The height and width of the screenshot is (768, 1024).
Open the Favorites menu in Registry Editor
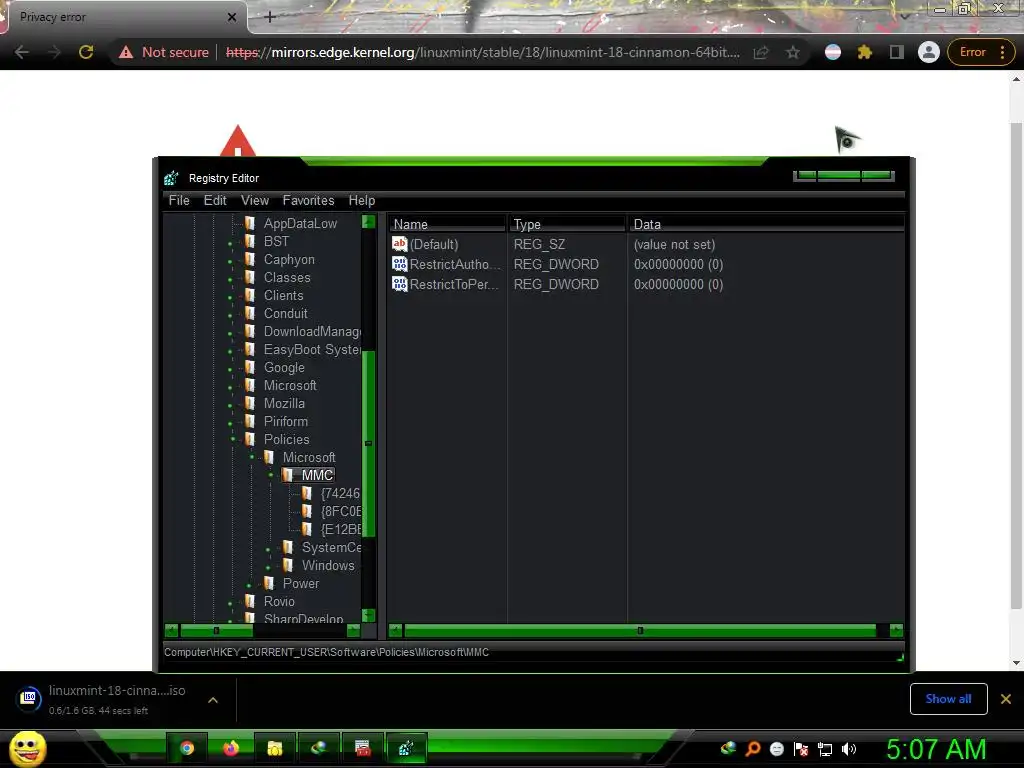308,200
